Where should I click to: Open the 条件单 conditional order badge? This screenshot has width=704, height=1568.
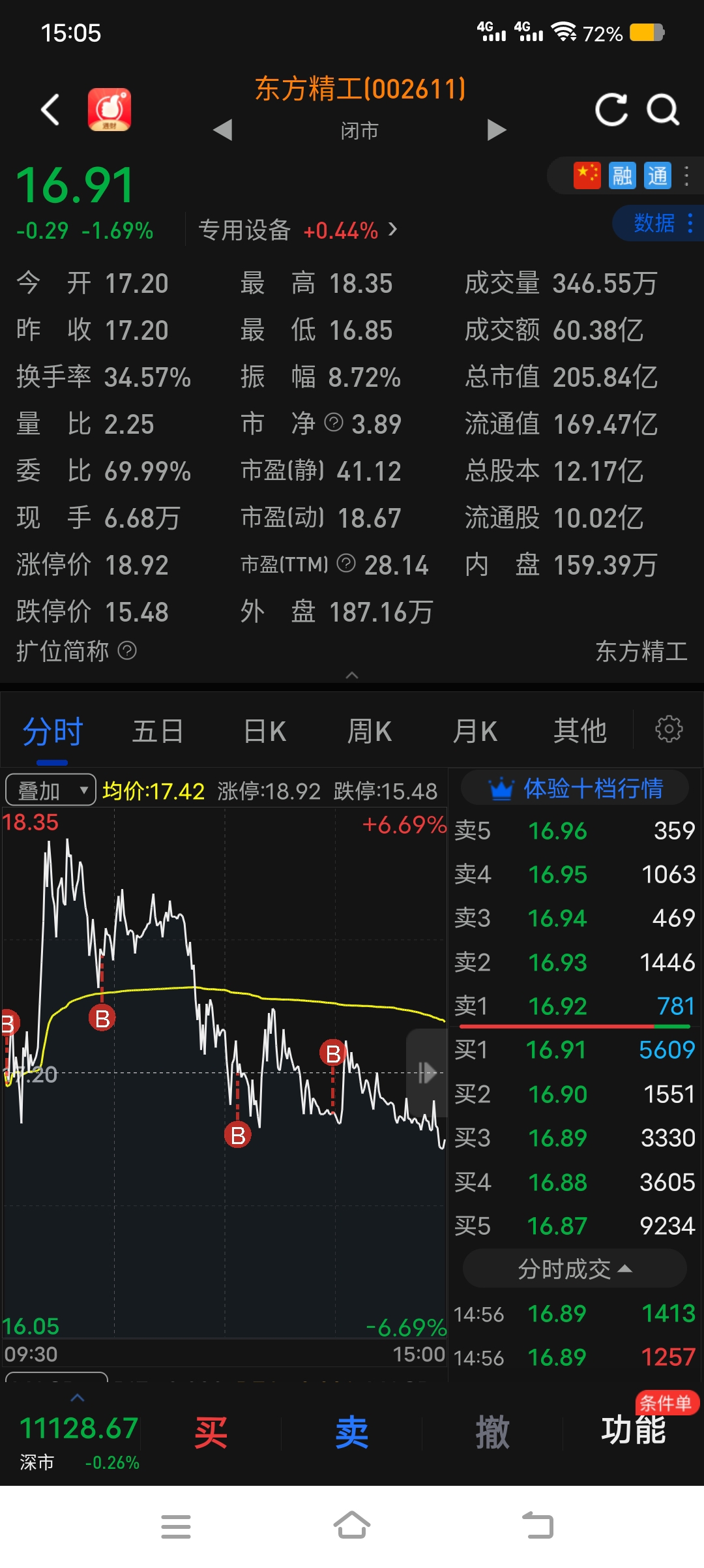667,1402
